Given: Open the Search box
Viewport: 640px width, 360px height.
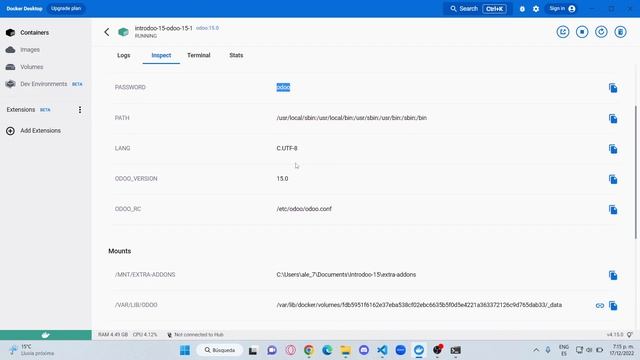Looking at the screenshot, I should [477, 9].
